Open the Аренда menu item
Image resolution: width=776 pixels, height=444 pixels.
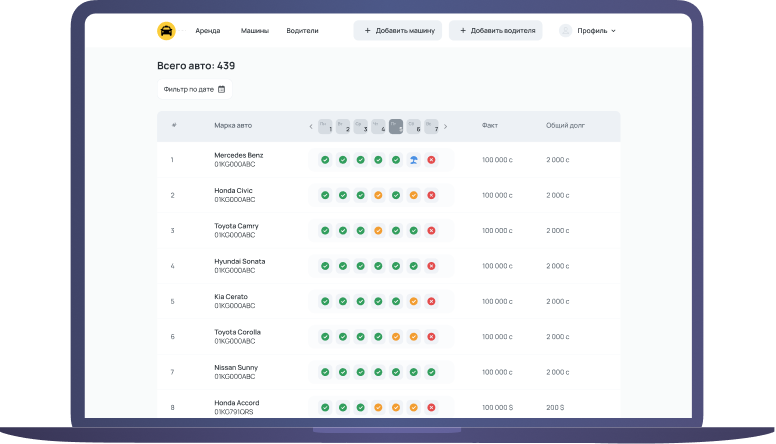[208, 31]
